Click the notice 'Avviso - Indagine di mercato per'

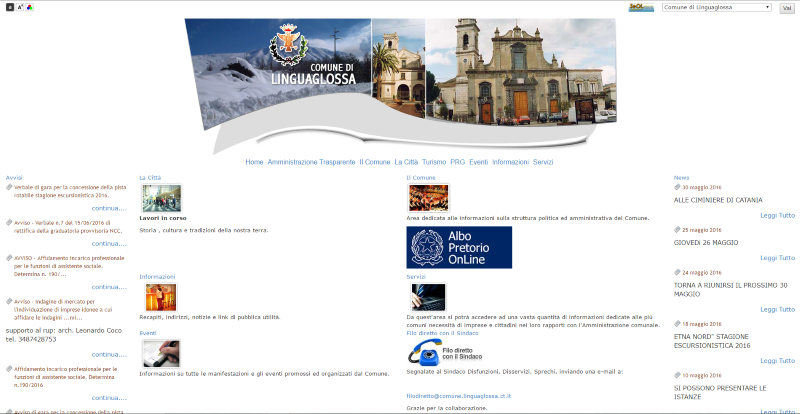[x=63, y=309]
